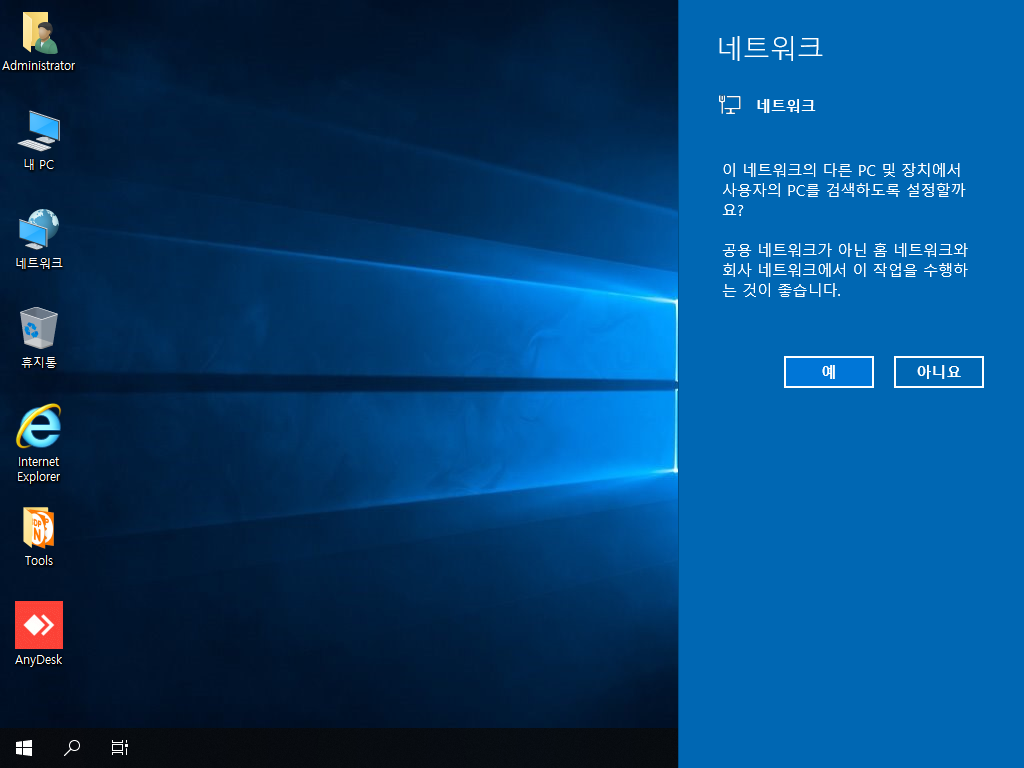Select the AnyDesk label text
The width and height of the screenshot is (1024, 768).
39,660
